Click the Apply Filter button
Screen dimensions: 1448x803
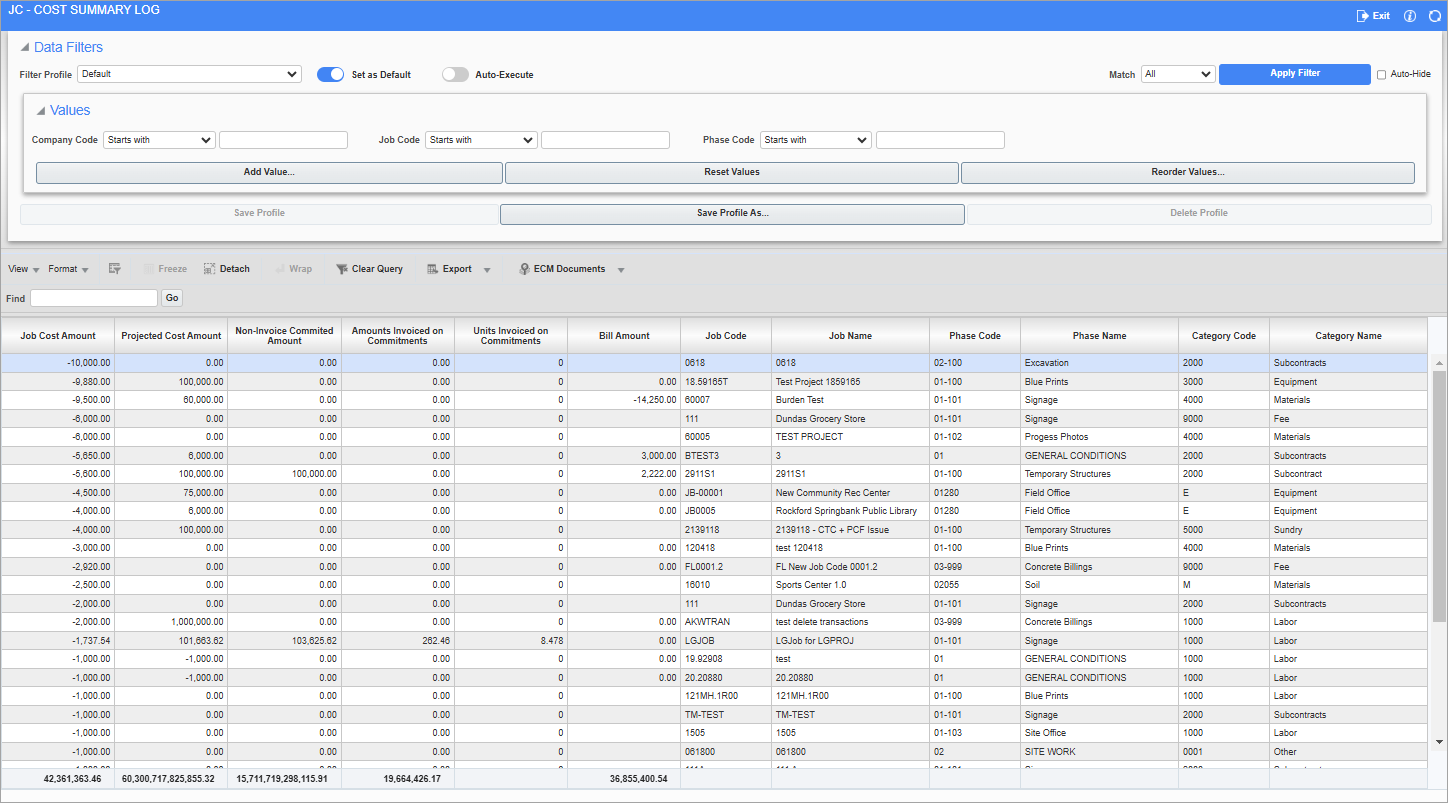pos(1294,74)
